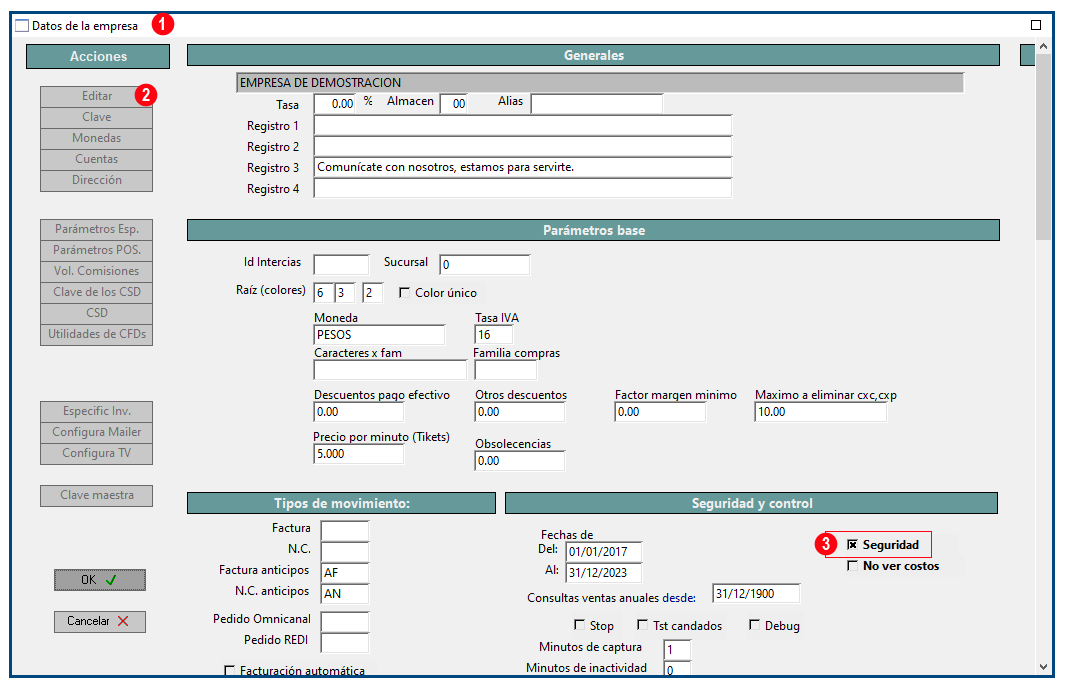Click the Al date field 31/12/2023
The width and height of the screenshot is (1065, 687).
(x=604, y=573)
